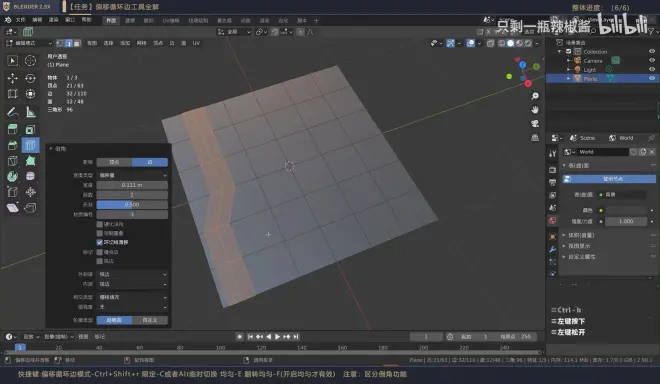The width and height of the screenshot is (660, 384).
Task: Select the Spin tool icon
Action: 12,176
